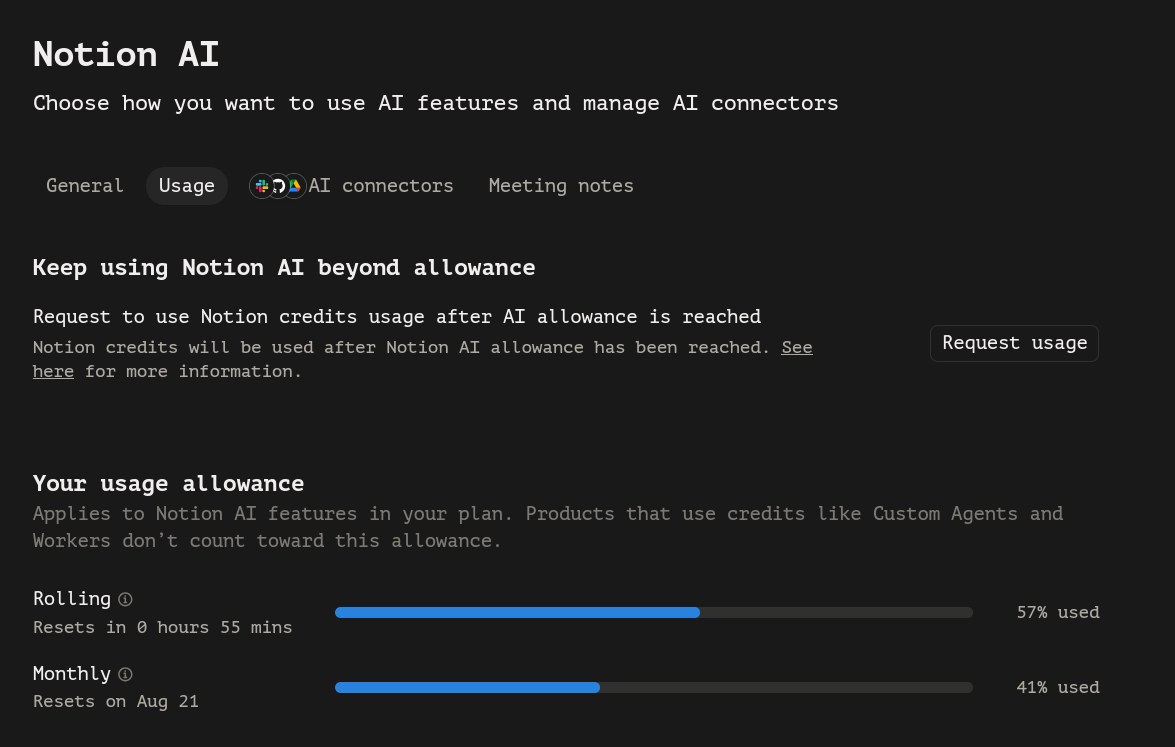This screenshot has width=1175, height=747.
Task: Select the Usage tab
Action: [x=187, y=186]
